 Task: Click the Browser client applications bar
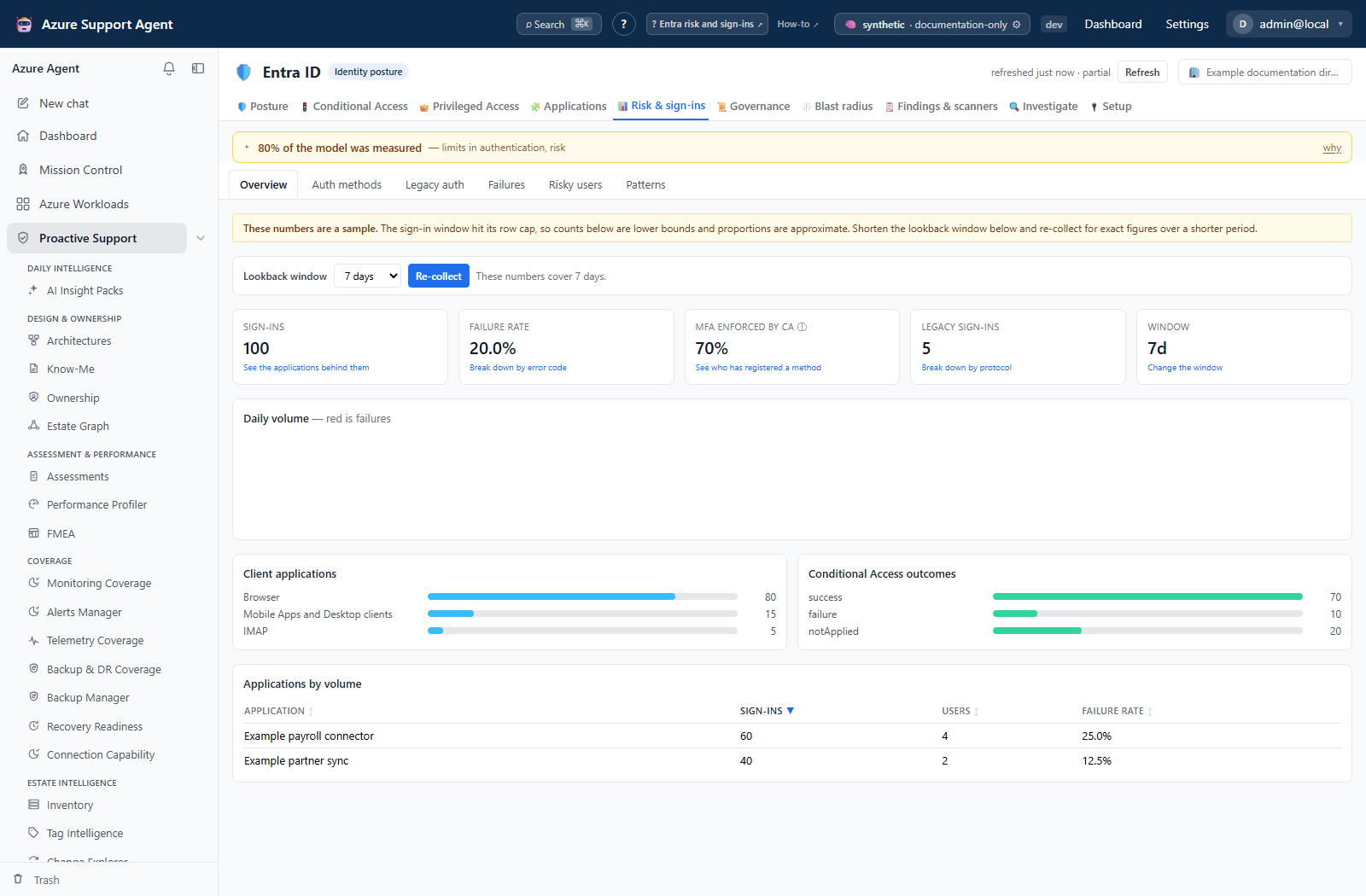(x=582, y=596)
